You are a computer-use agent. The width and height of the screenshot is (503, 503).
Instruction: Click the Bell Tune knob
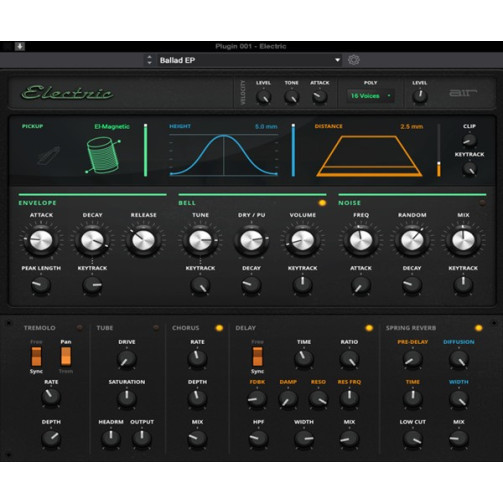(x=200, y=240)
